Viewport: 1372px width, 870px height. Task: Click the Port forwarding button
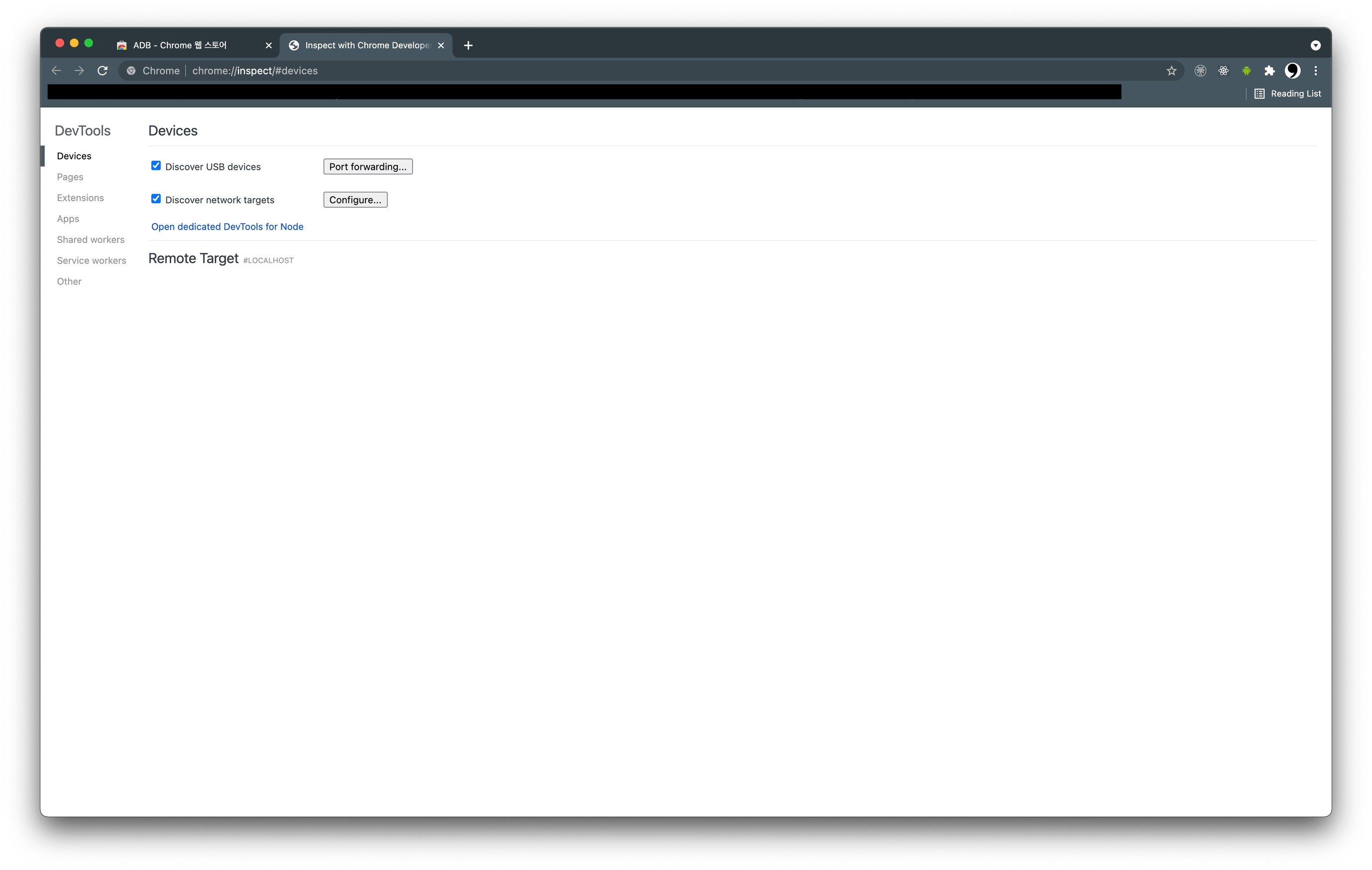367,166
